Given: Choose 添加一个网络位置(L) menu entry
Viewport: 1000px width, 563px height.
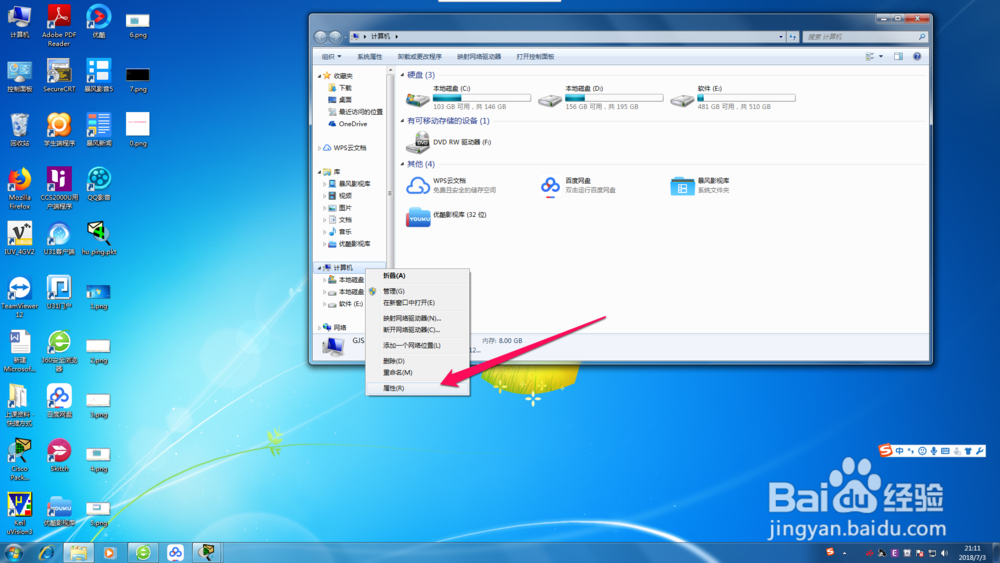Looking at the screenshot, I should point(418,346).
